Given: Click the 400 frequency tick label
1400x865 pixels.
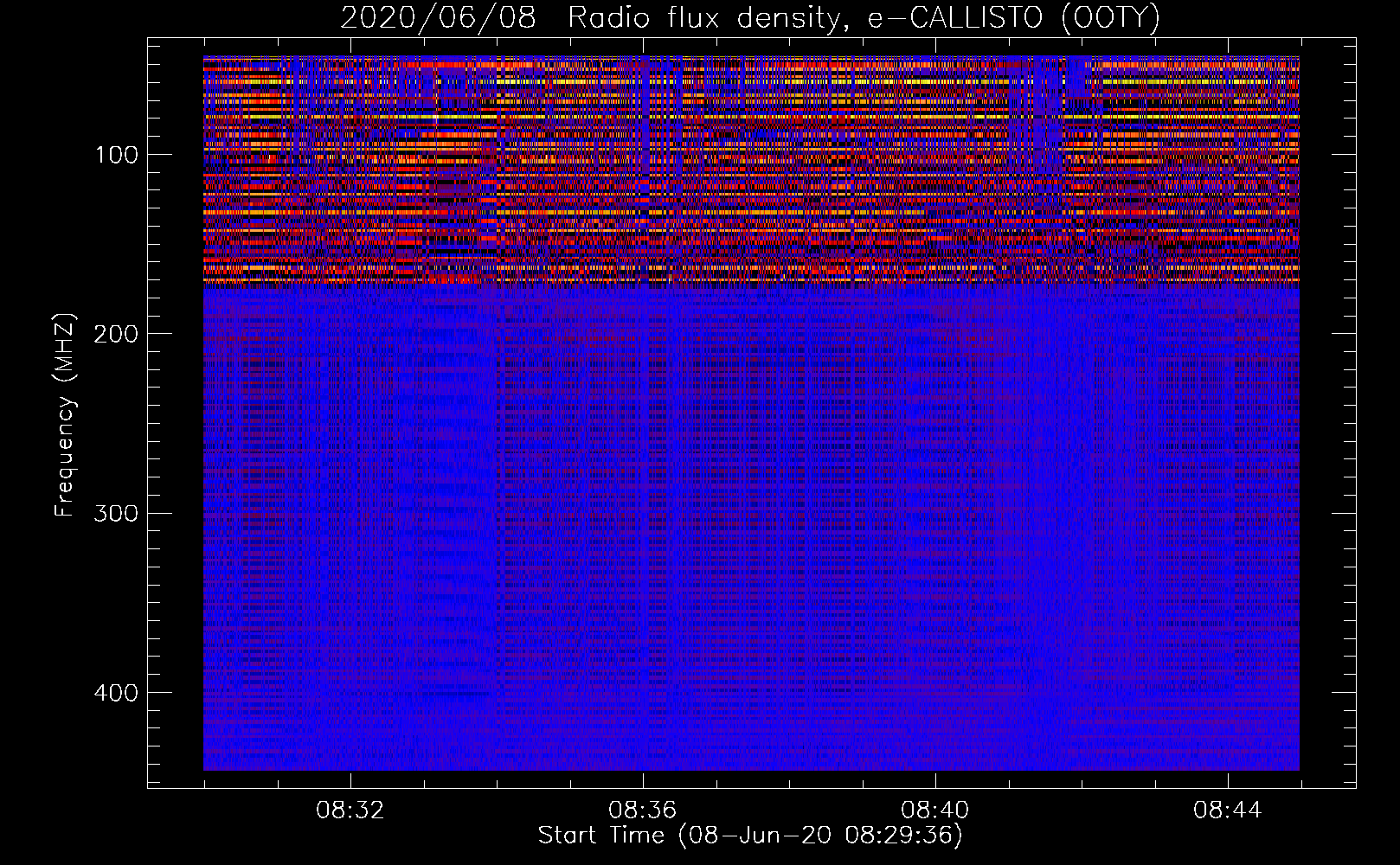Looking at the screenshot, I should click(x=116, y=693).
